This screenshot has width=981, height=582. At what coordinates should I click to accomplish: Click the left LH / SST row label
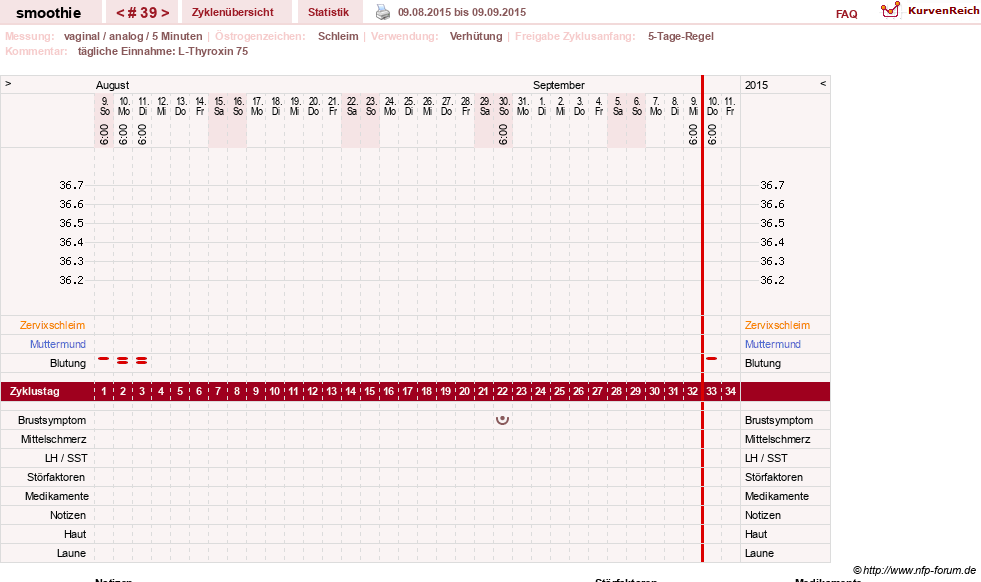(x=66, y=458)
